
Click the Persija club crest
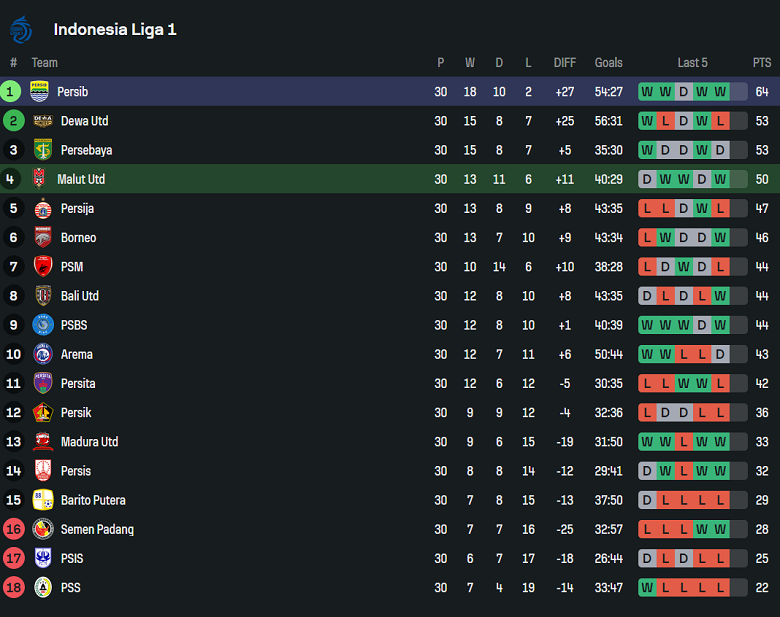click(x=42, y=208)
